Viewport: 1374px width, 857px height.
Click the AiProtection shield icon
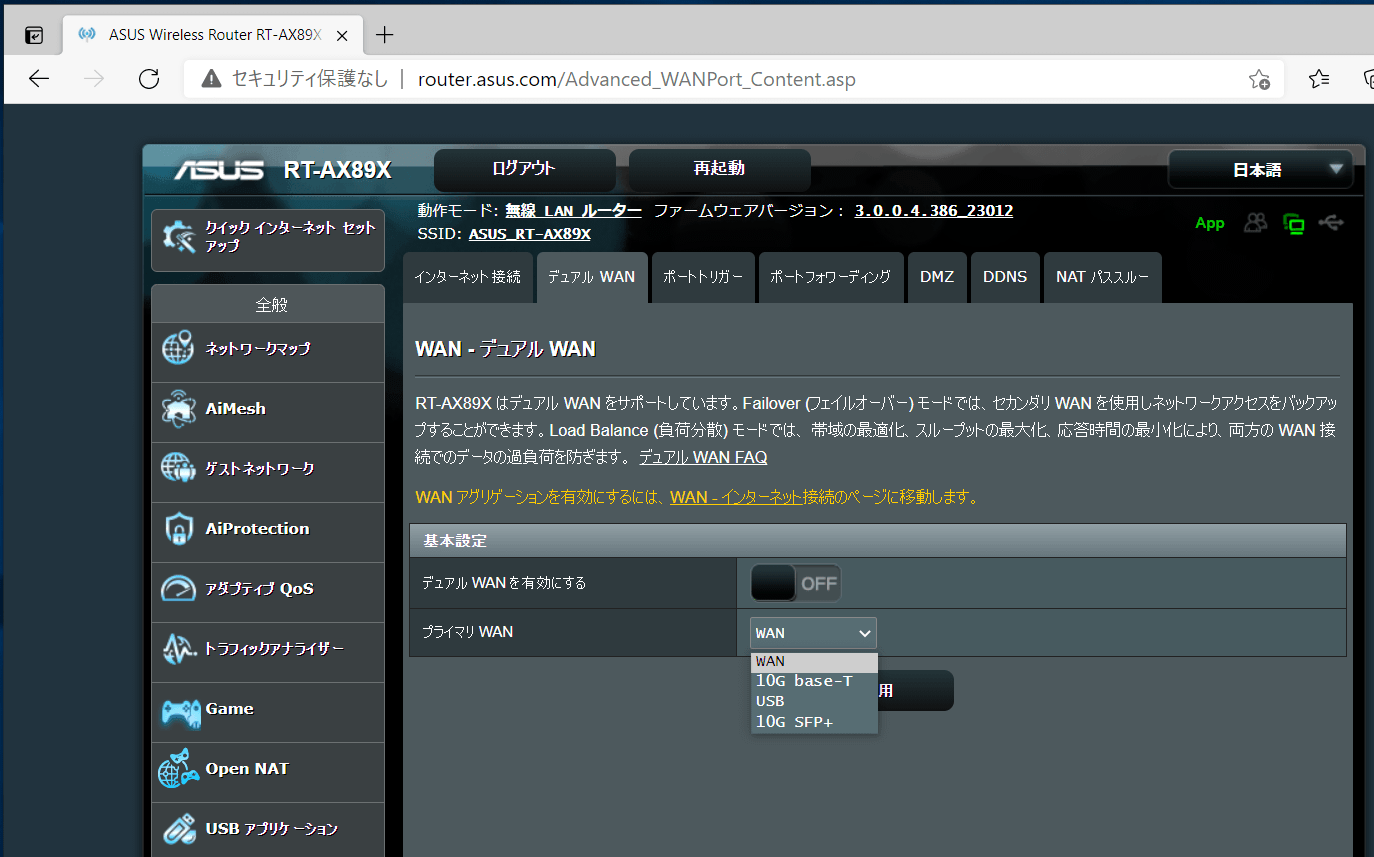point(178,529)
